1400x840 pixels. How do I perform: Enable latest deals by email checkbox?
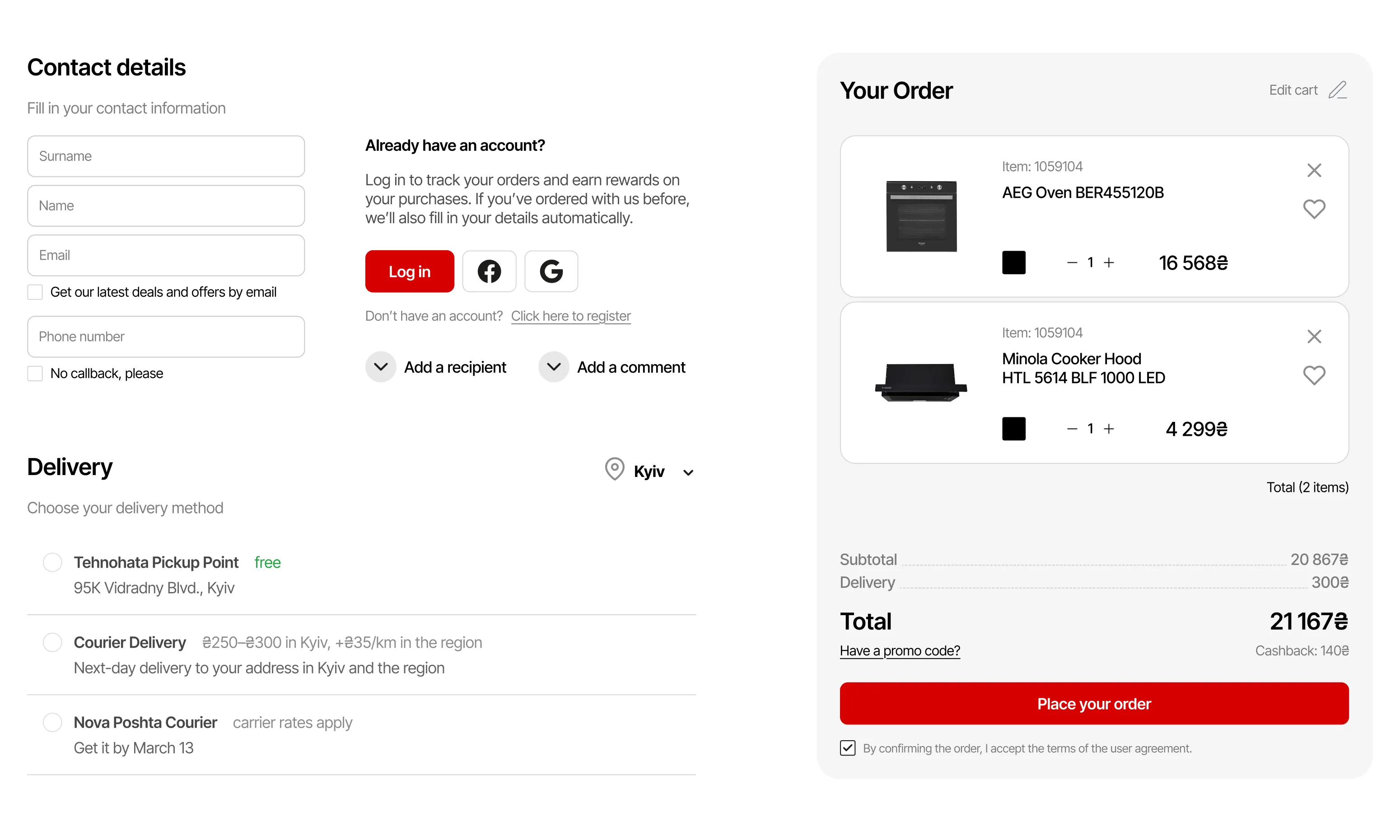click(35, 292)
